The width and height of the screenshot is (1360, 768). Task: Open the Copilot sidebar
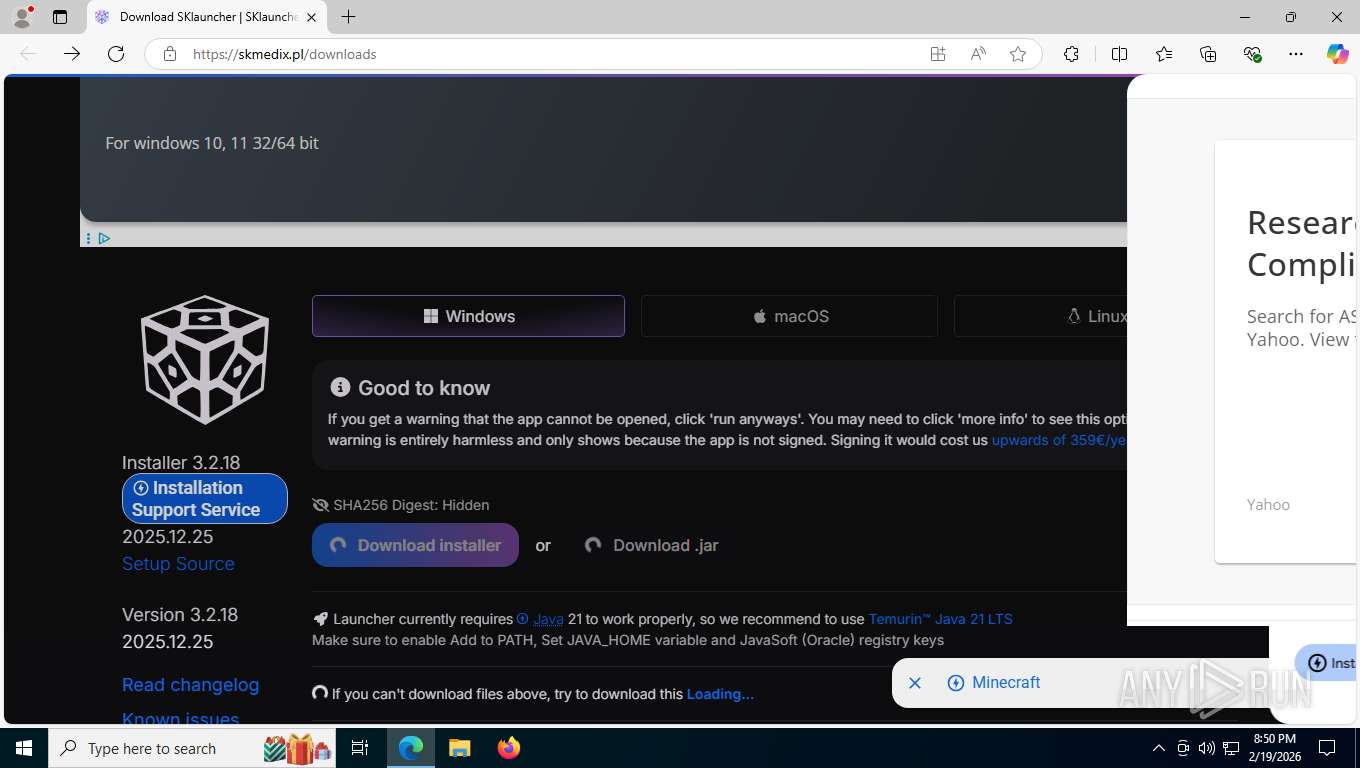point(1338,54)
